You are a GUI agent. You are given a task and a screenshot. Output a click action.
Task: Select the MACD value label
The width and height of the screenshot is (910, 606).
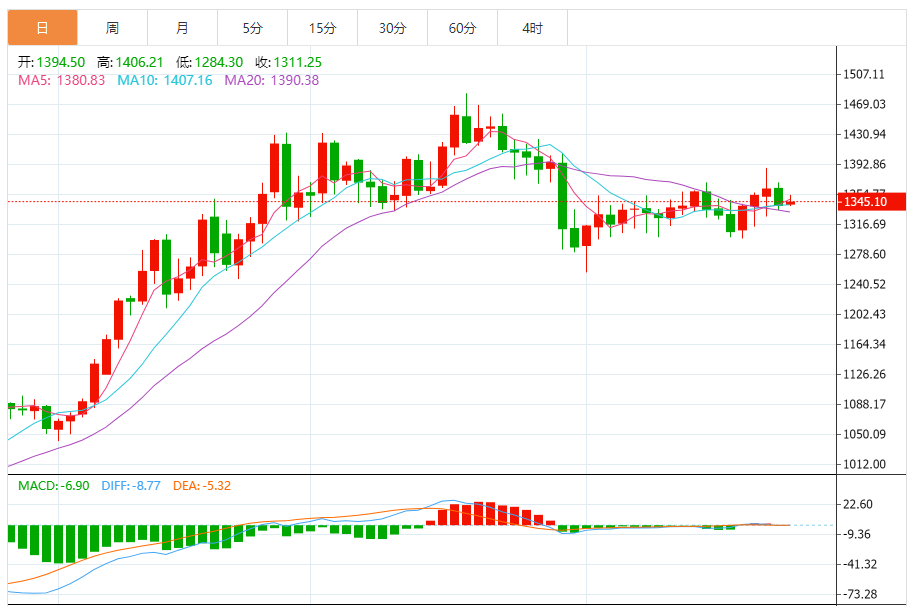point(54,485)
